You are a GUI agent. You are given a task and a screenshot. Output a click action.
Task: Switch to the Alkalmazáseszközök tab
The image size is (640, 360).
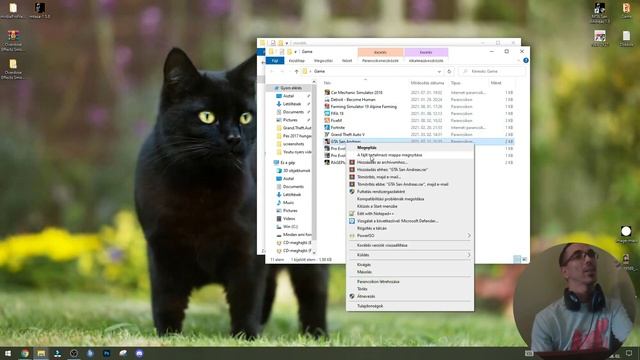426,61
